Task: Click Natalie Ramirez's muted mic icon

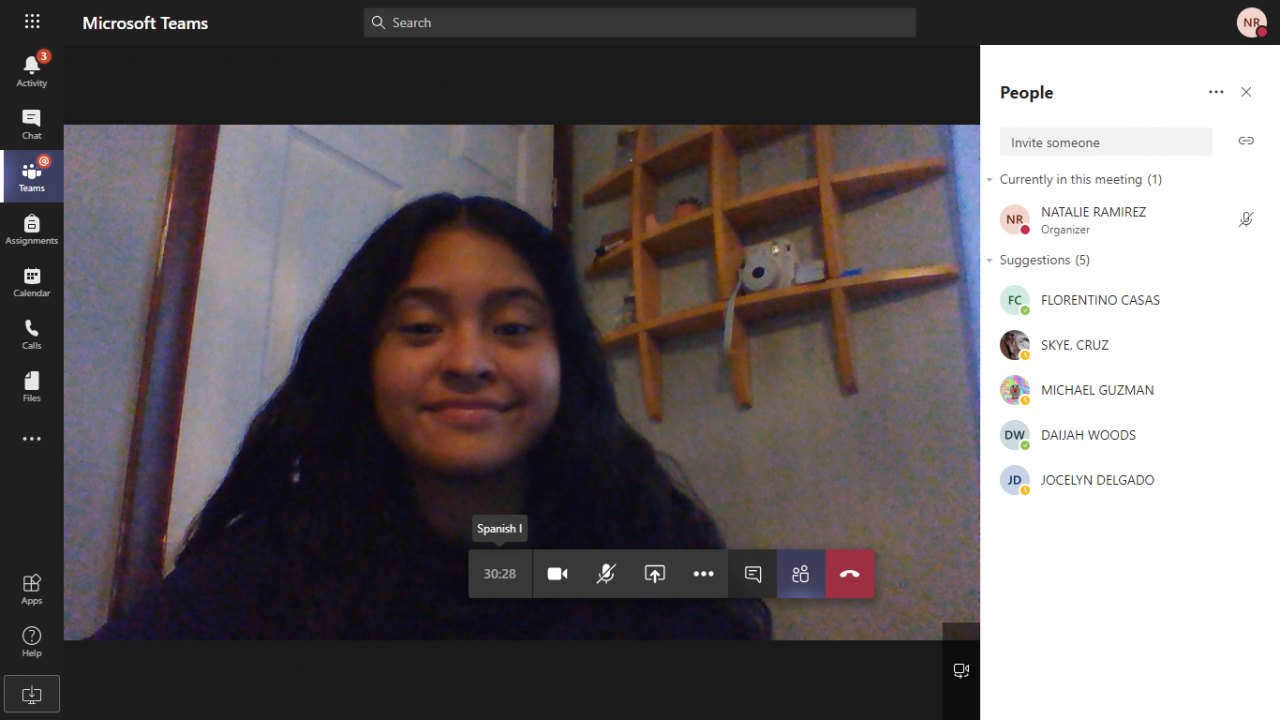Action: [1246, 219]
